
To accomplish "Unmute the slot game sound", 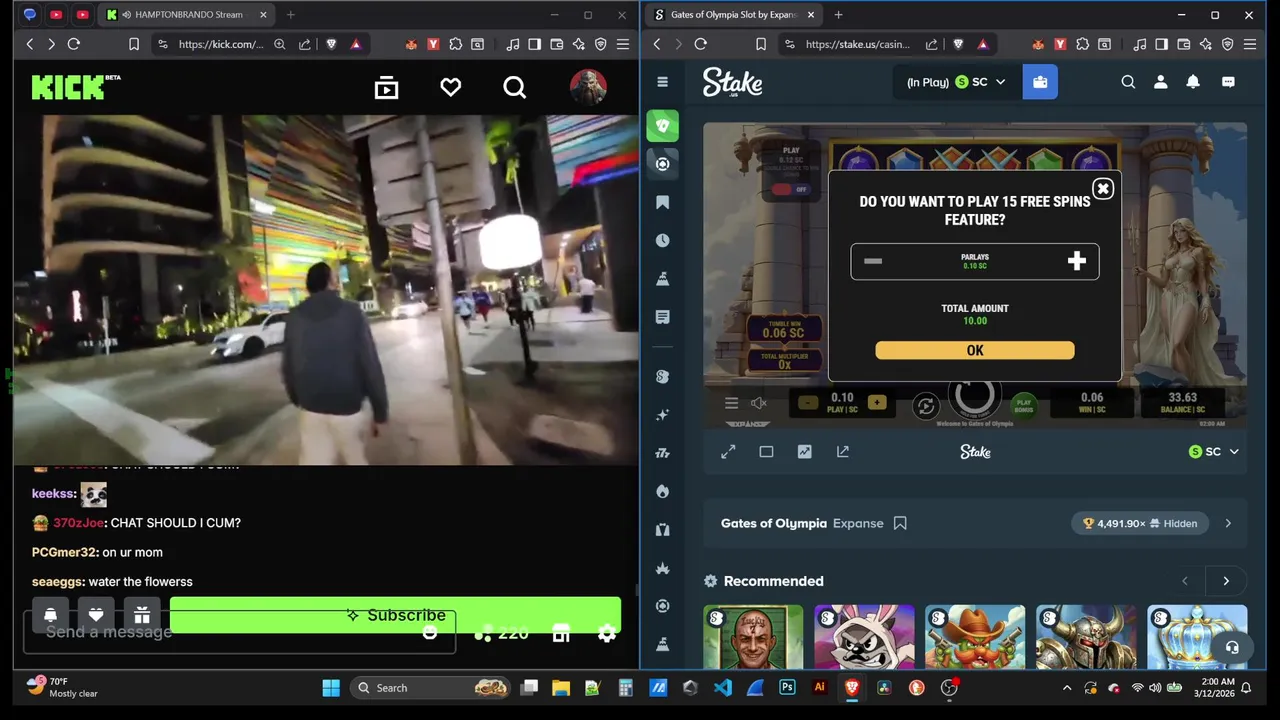I will tap(759, 403).
